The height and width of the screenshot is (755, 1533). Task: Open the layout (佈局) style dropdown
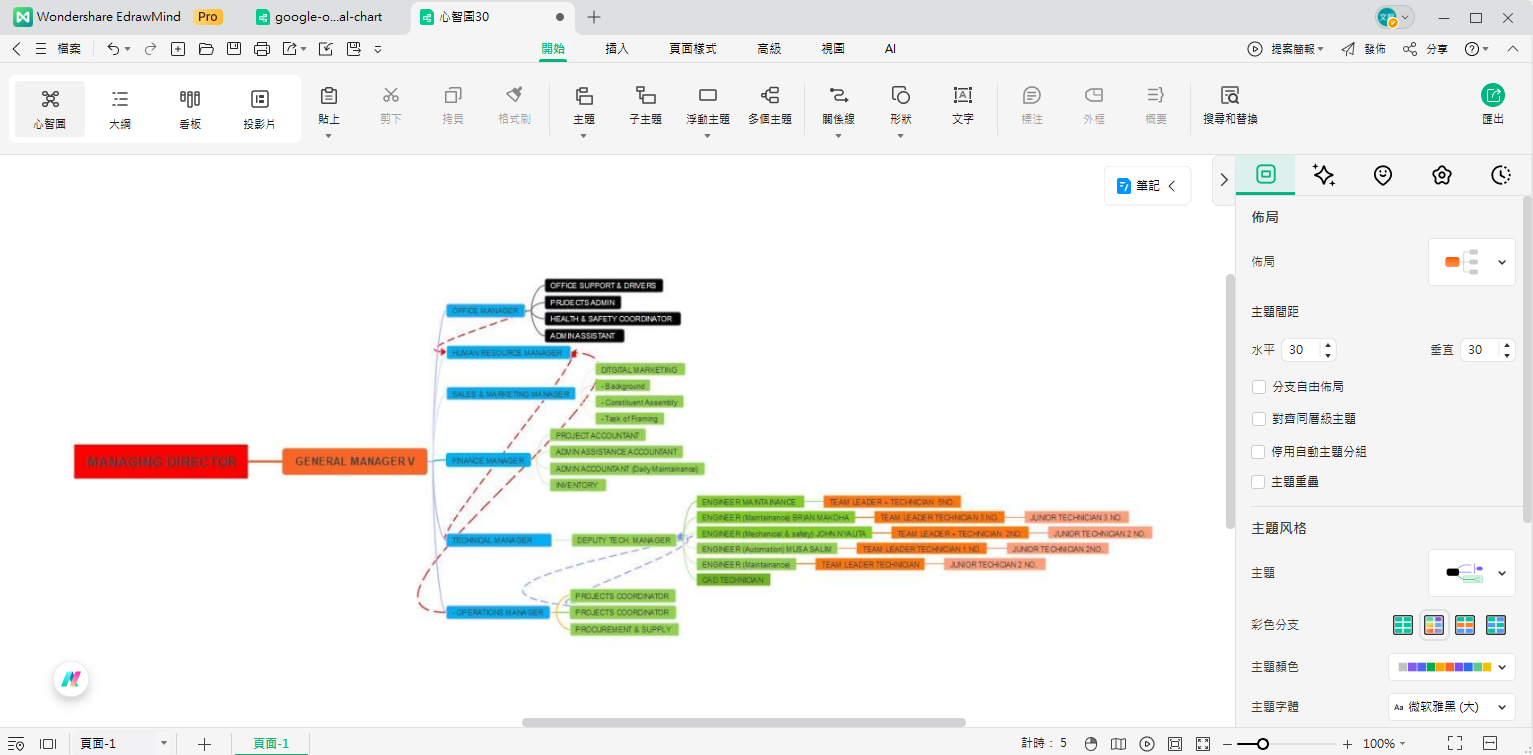[x=1471, y=262]
